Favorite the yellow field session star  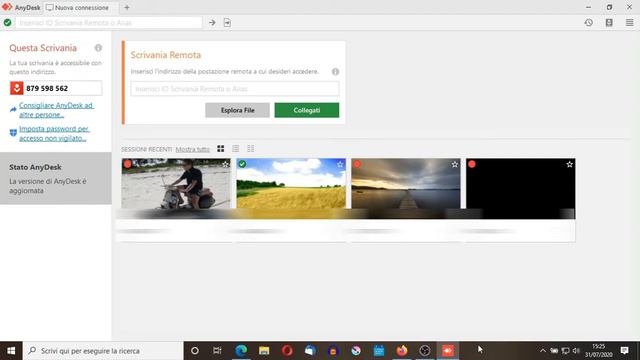[340, 164]
